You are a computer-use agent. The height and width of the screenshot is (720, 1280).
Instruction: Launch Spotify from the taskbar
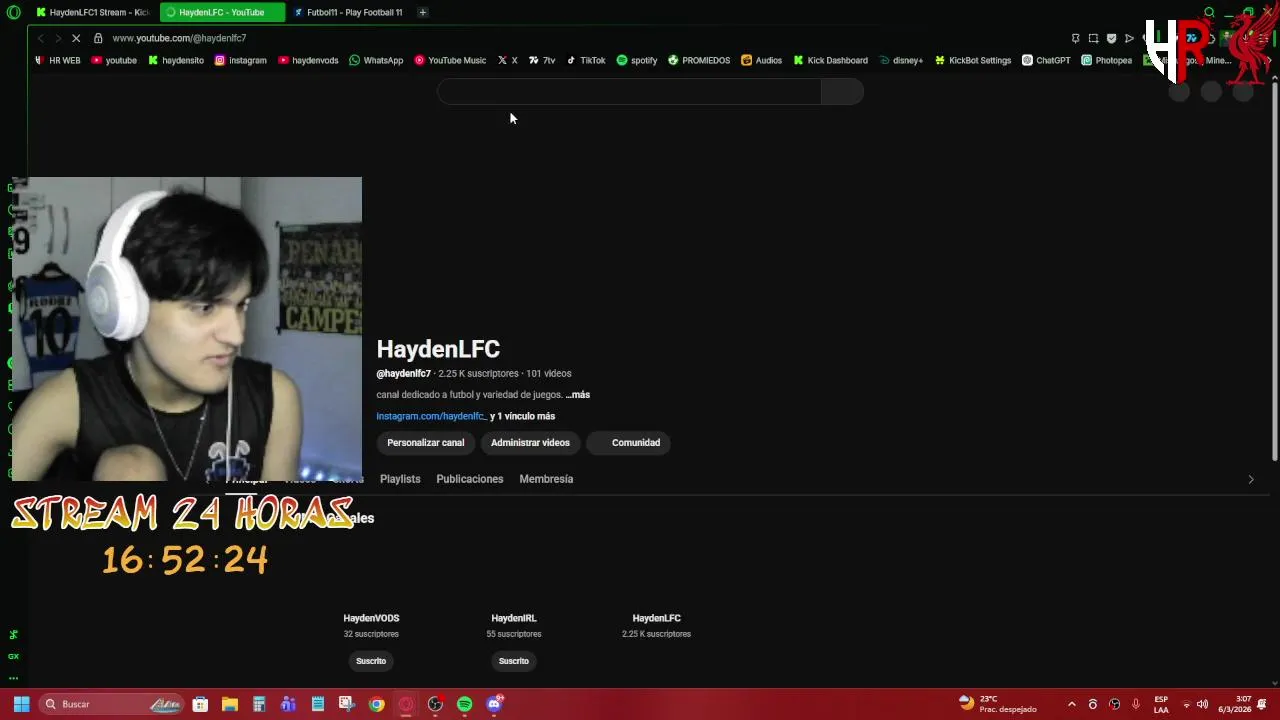(464, 704)
